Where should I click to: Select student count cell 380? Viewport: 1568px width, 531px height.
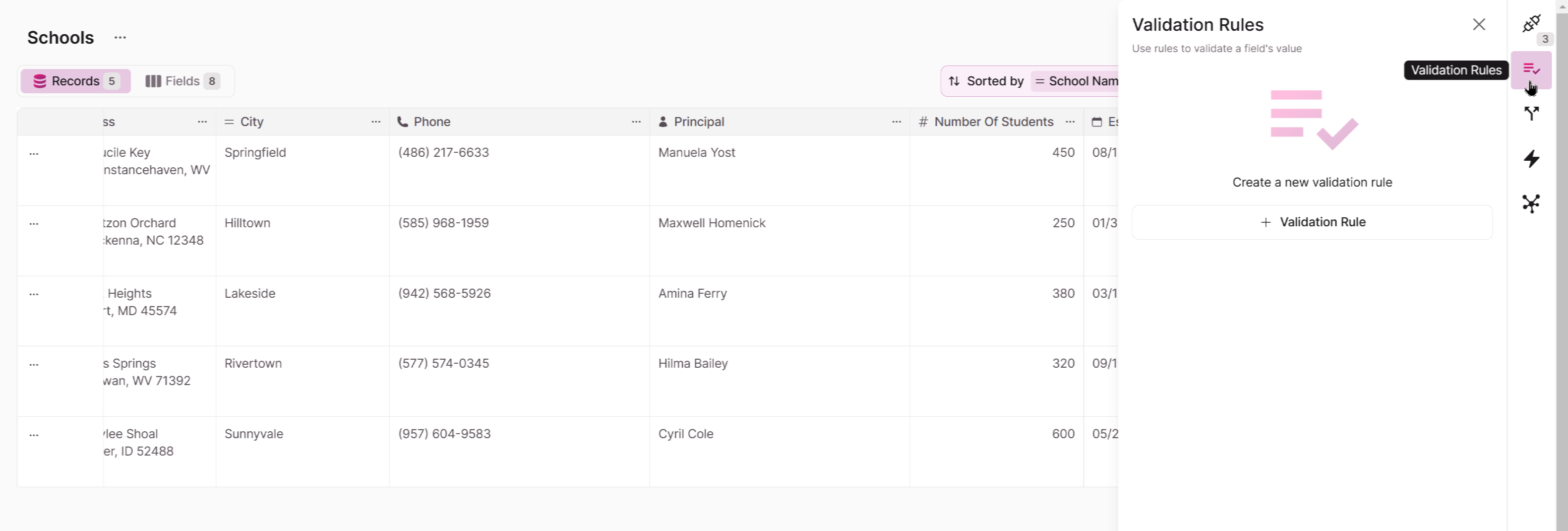click(x=997, y=311)
